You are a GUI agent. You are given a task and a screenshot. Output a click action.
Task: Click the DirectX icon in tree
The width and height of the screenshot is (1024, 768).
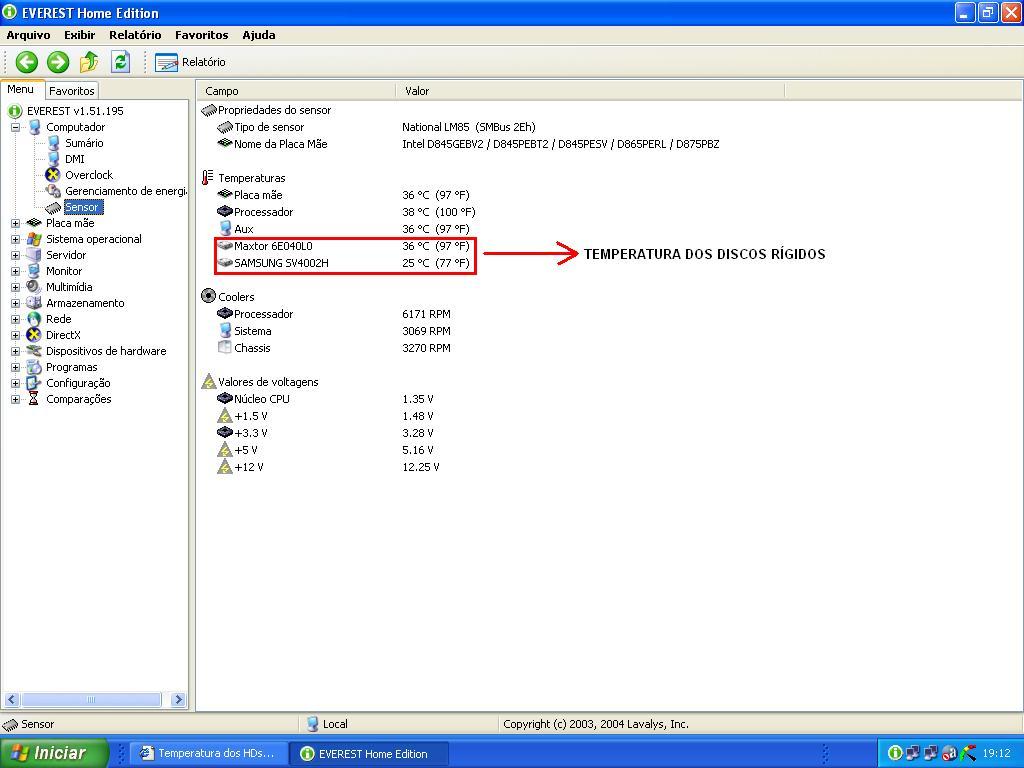pyautogui.click(x=34, y=335)
